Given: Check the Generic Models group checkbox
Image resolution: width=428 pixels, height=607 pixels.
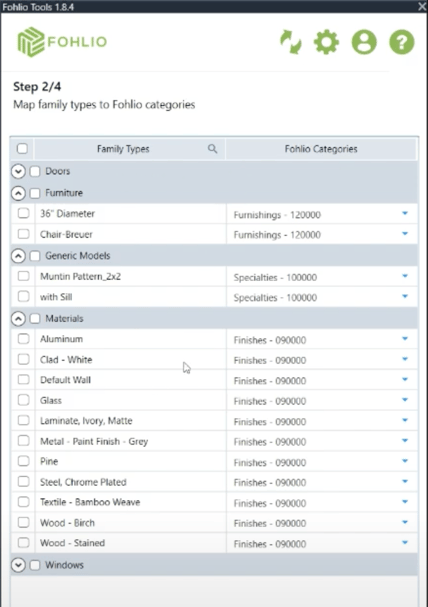Looking at the screenshot, I should click(35, 255).
